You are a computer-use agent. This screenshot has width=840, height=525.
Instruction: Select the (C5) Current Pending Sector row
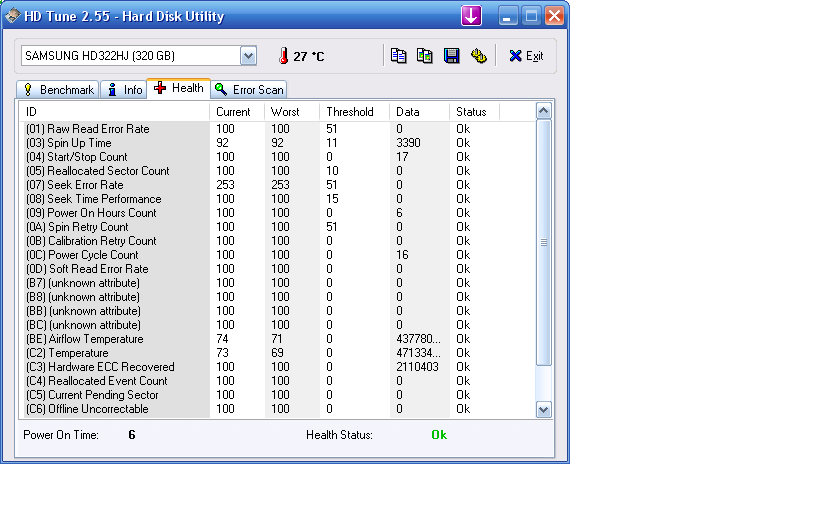(x=277, y=395)
